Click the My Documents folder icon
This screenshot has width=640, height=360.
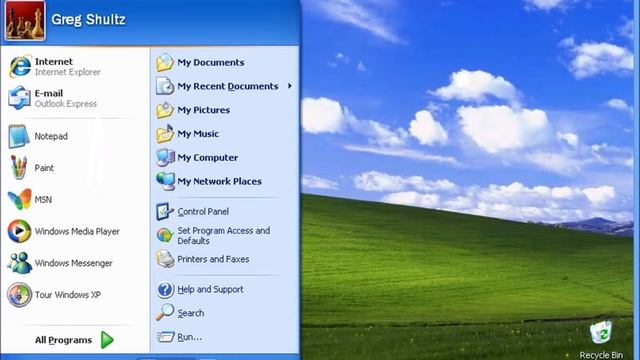165,62
